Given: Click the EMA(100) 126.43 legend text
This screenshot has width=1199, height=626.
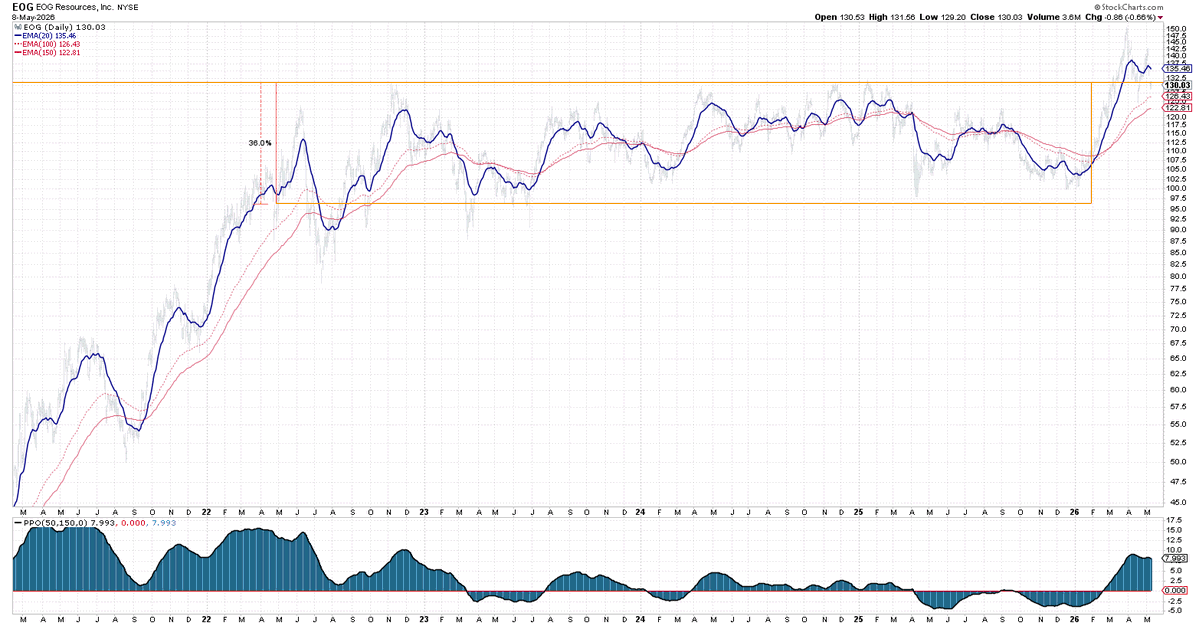Looking at the screenshot, I should [51, 44].
